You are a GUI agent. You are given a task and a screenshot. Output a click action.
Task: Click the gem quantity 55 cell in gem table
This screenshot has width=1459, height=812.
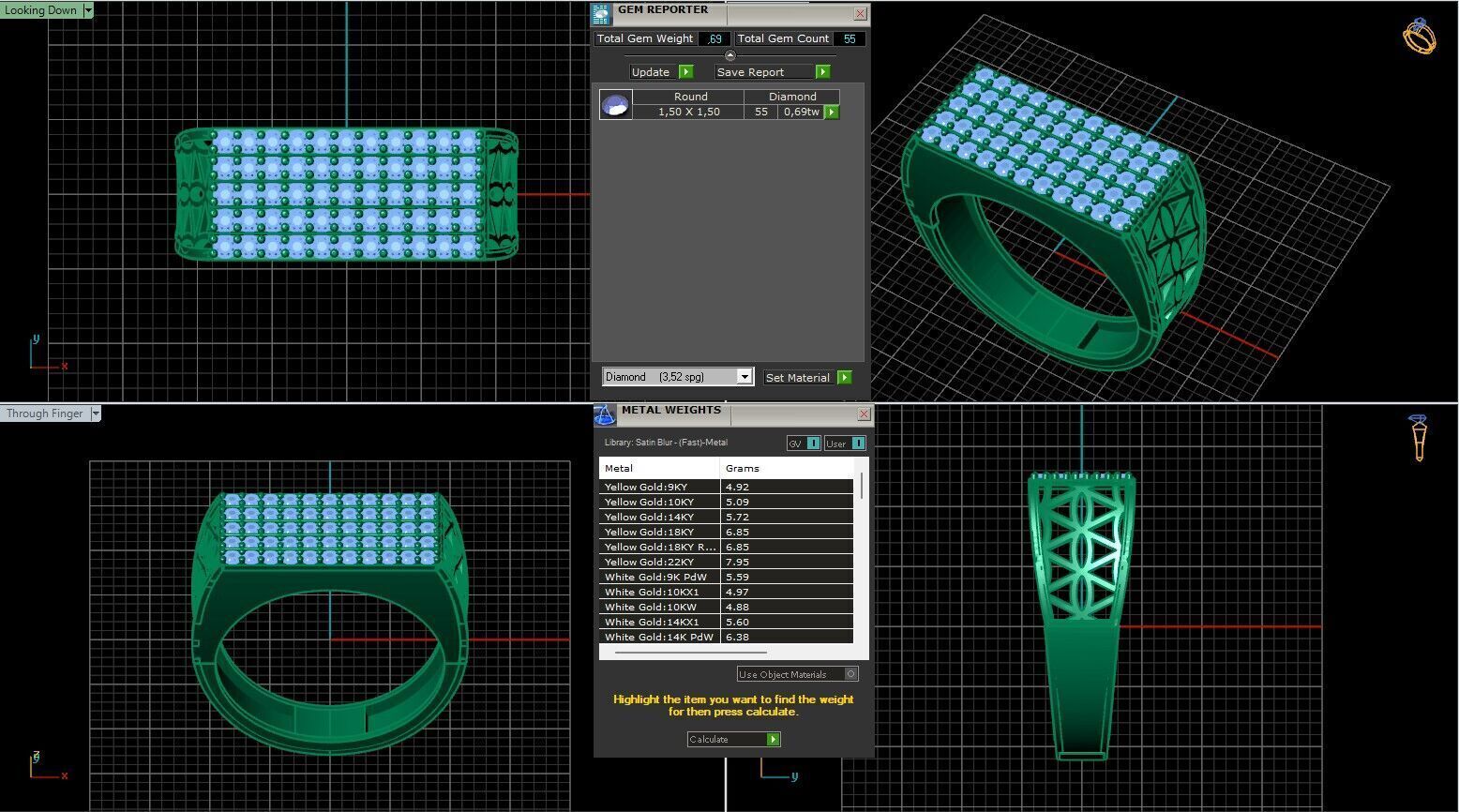[761, 112]
